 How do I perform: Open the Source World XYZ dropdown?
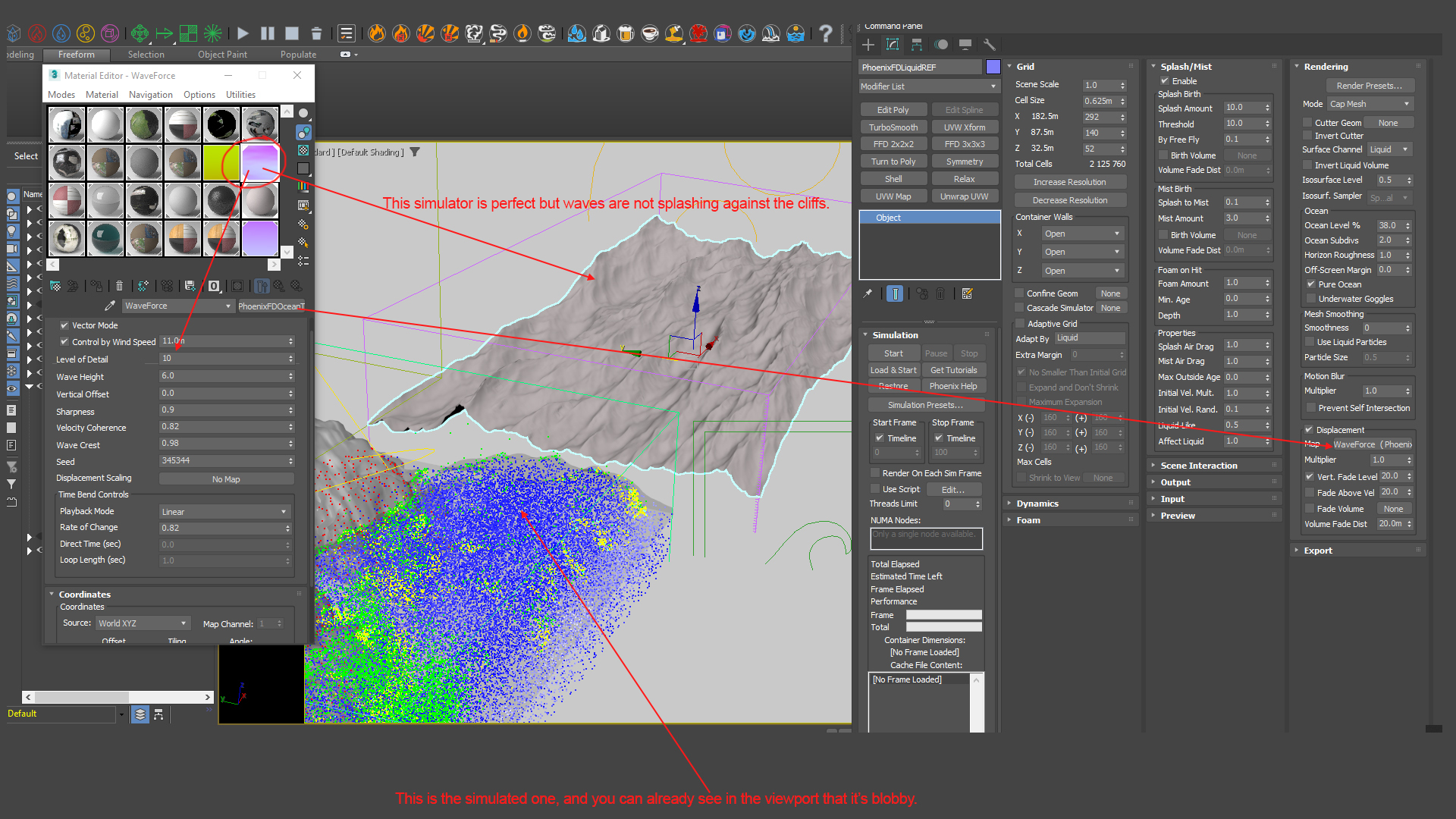pyautogui.click(x=142, y=623)
